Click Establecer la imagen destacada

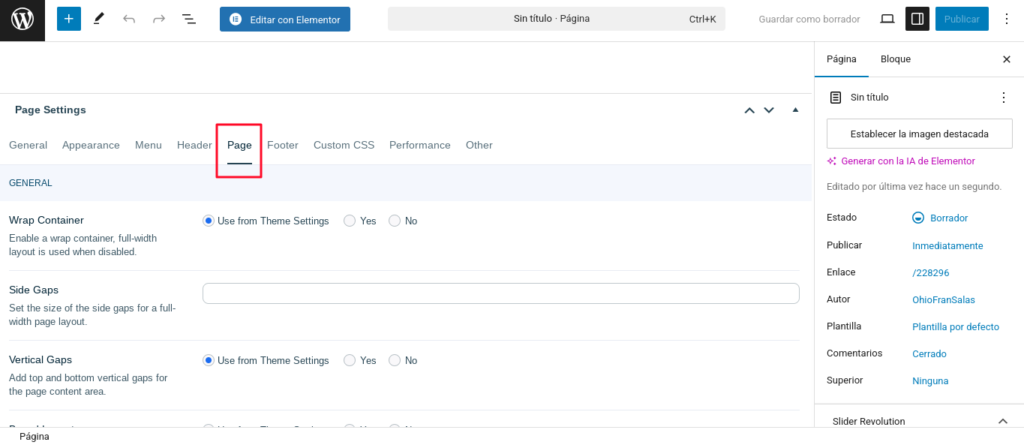coord(920,134)
